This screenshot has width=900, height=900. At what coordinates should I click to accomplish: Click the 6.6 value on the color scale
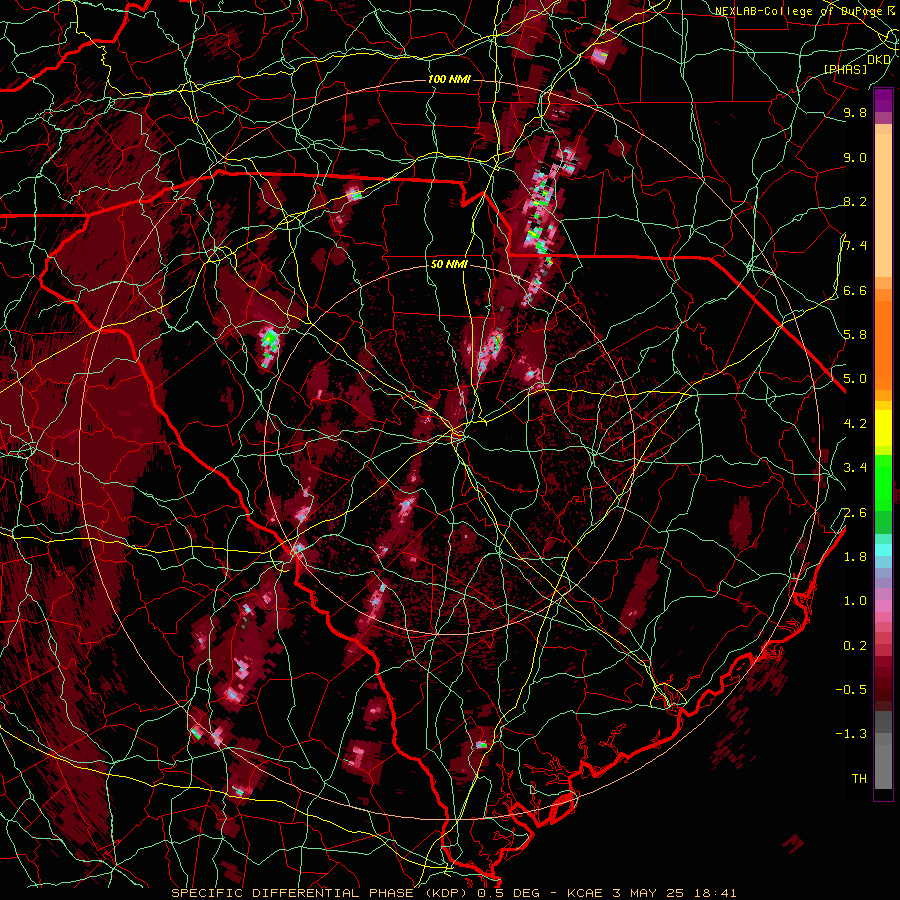(855, 290)
